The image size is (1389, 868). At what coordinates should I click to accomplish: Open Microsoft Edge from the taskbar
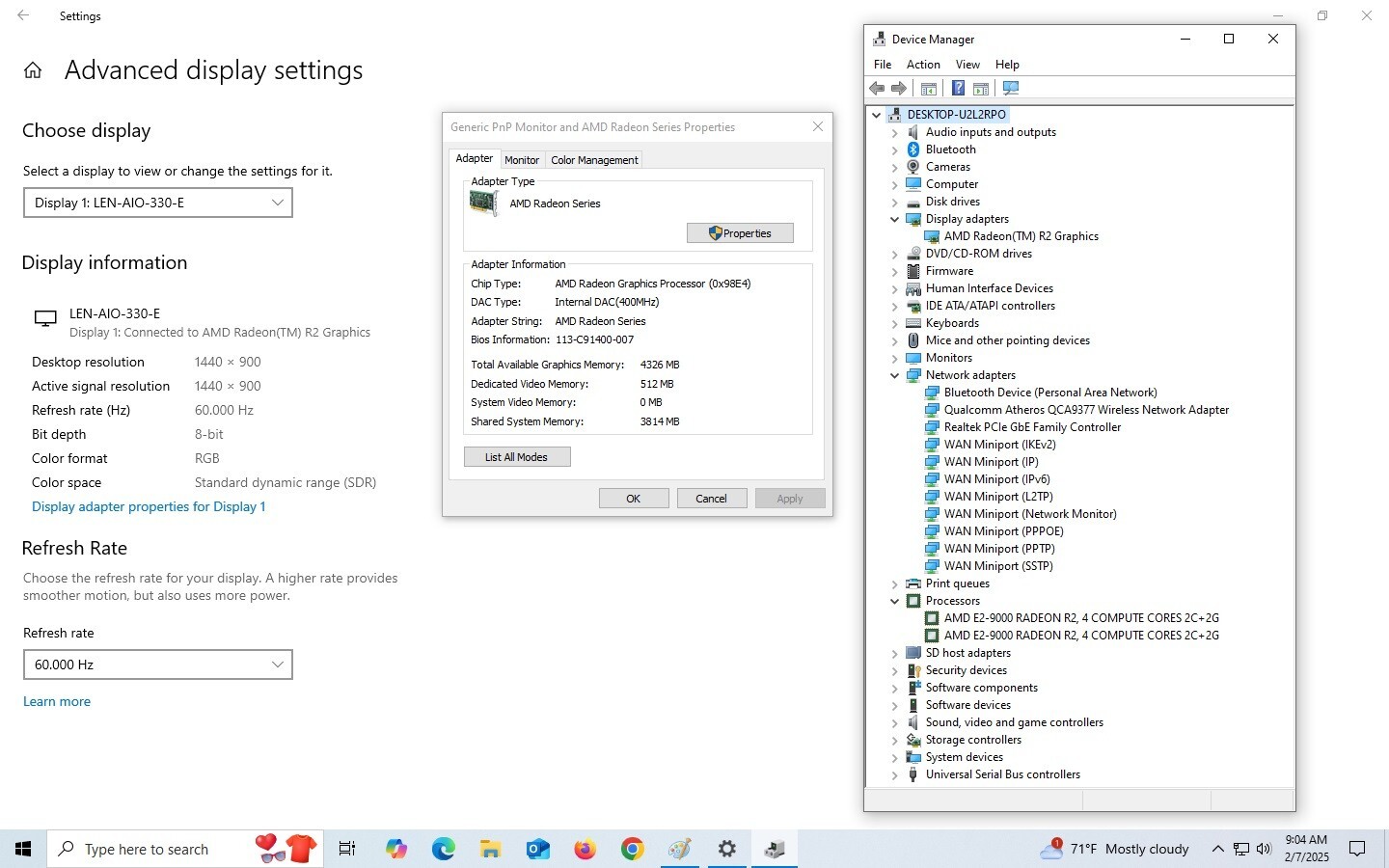[444, 849]
